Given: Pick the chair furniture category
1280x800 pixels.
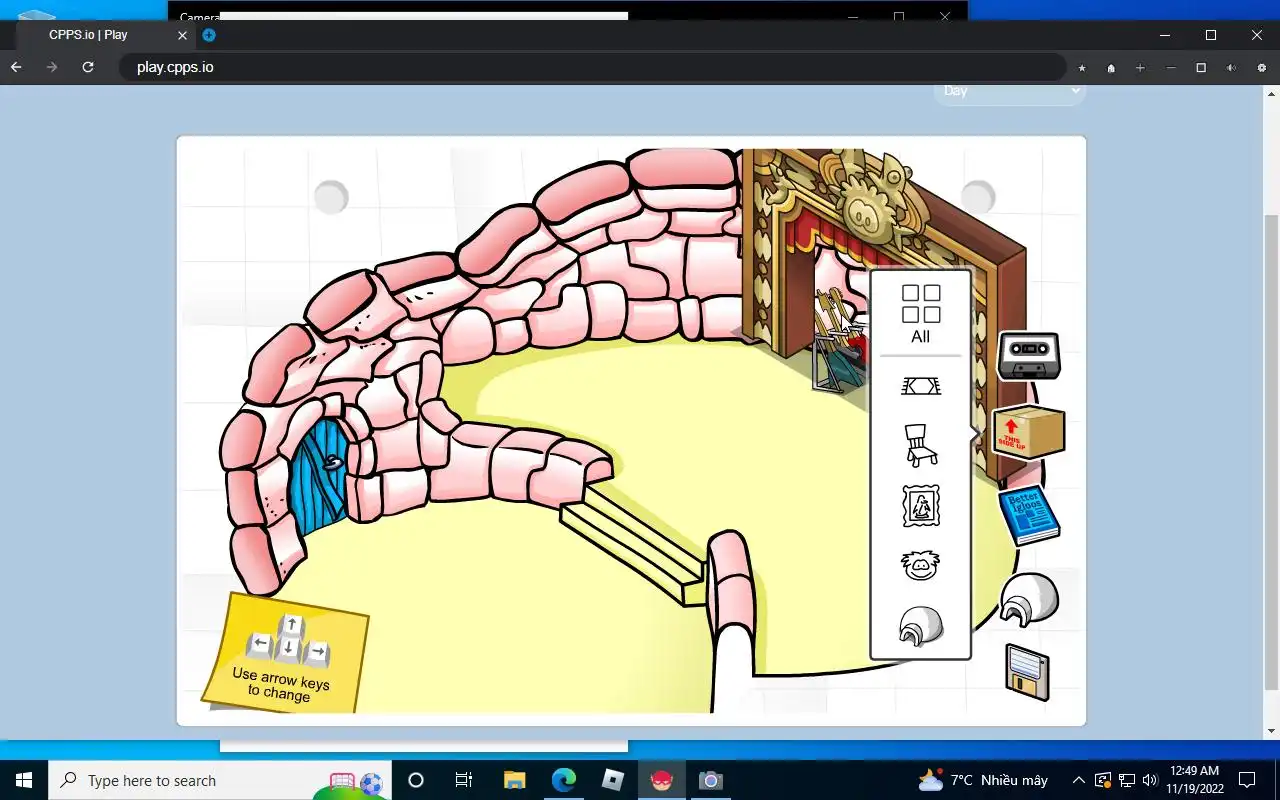Looking at the screenshot, I should 921,445.
